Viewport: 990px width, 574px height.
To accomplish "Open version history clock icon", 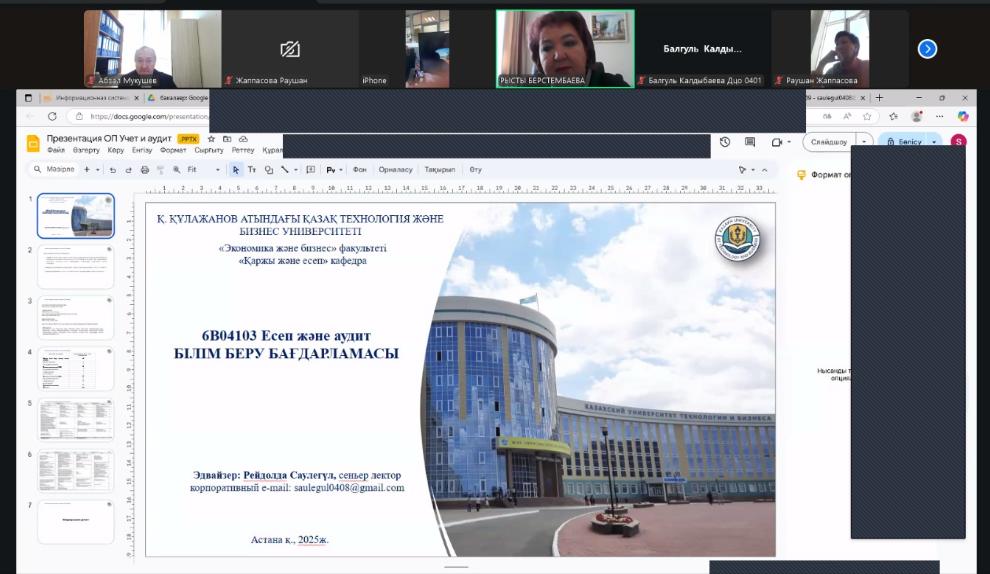I will coord(725,142).
